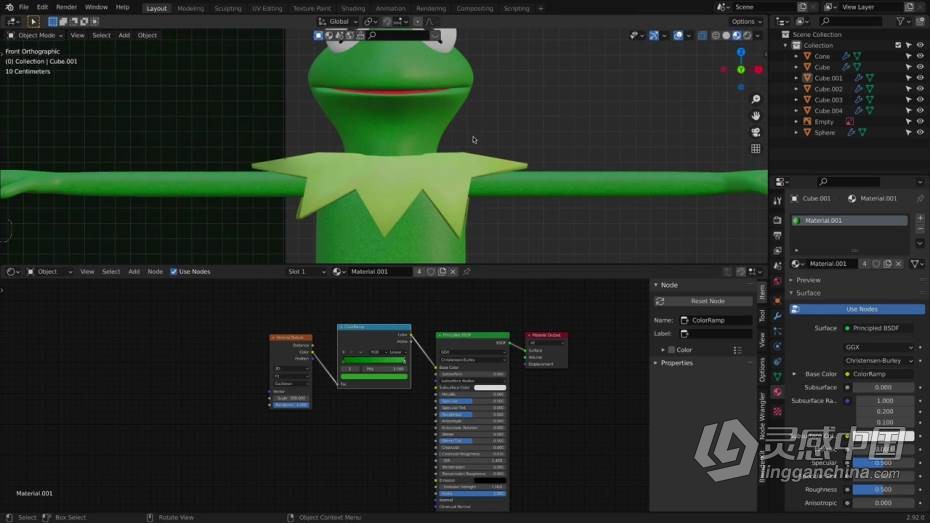Click the Blender logo icon

9,7
